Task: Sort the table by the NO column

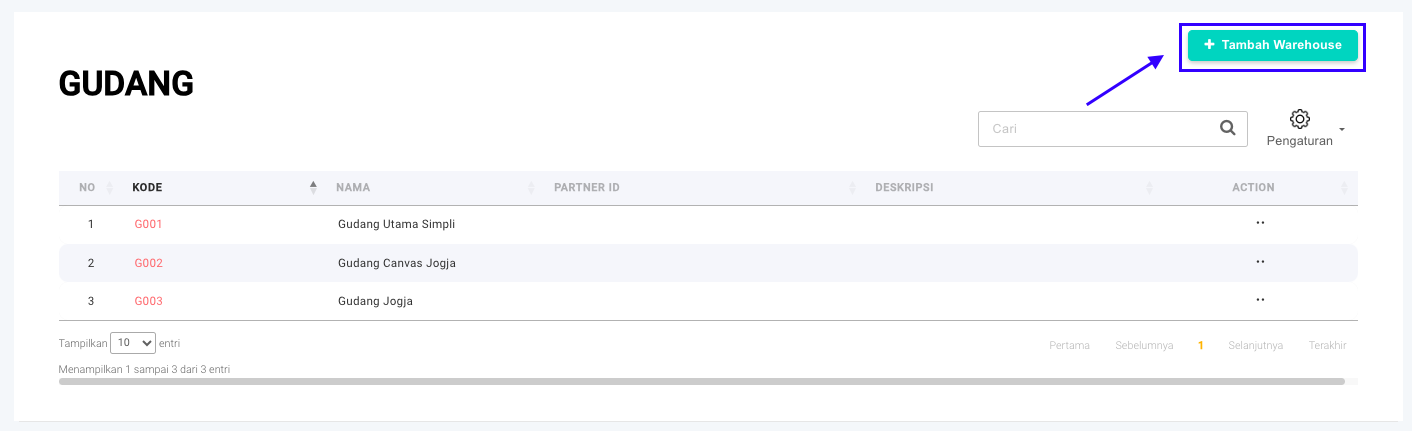Action: [88, 187]
